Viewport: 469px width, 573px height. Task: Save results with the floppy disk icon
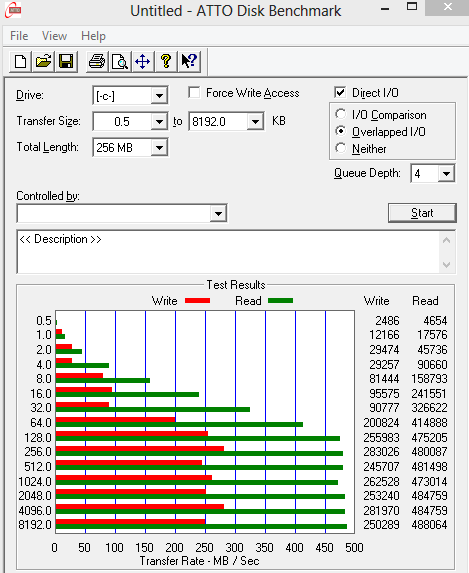coord(66,61)
